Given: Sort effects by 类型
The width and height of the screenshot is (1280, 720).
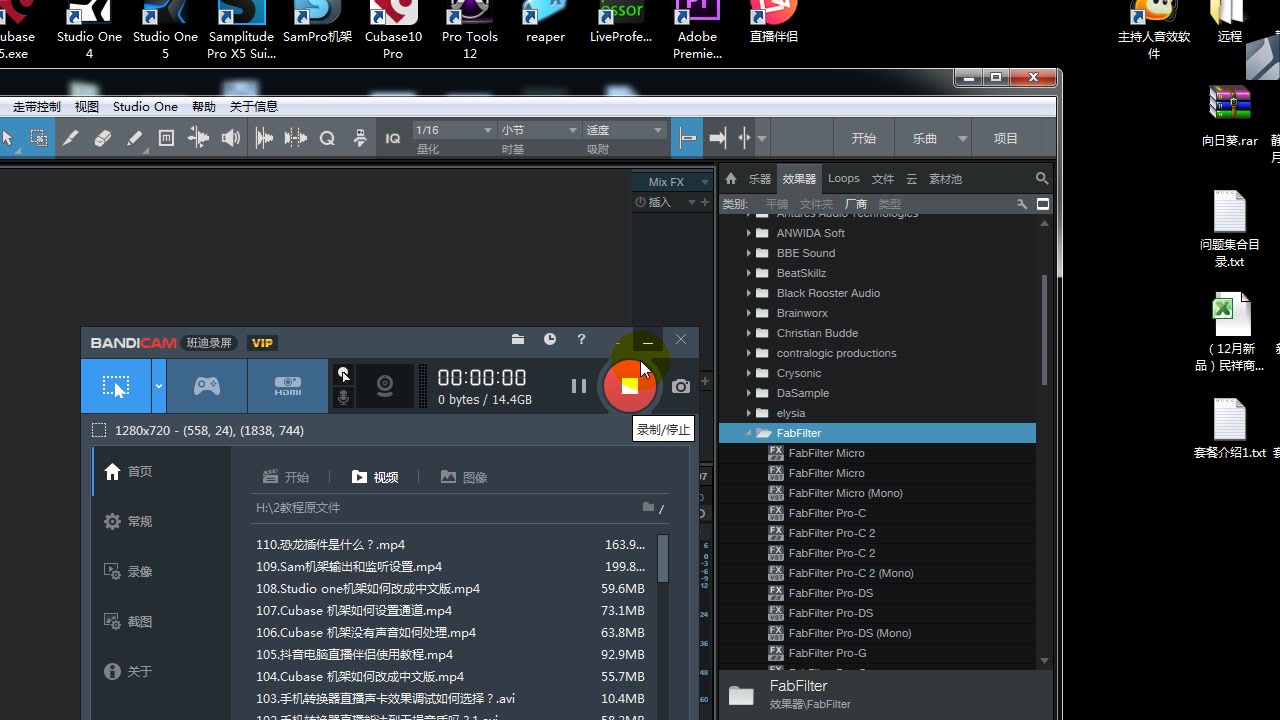Looking at the screenshot, I should 890,204.
